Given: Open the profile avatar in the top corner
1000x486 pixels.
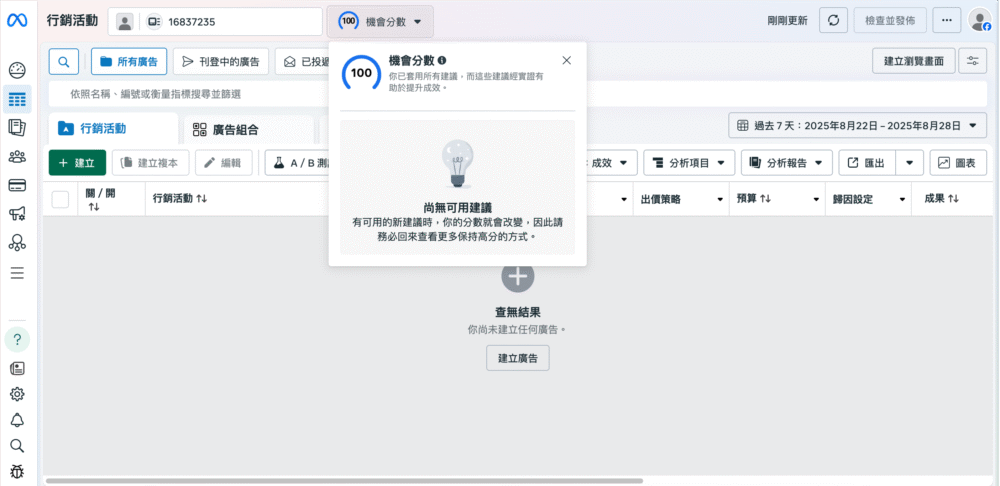Looking at the screenshot, I should [980, 20].
